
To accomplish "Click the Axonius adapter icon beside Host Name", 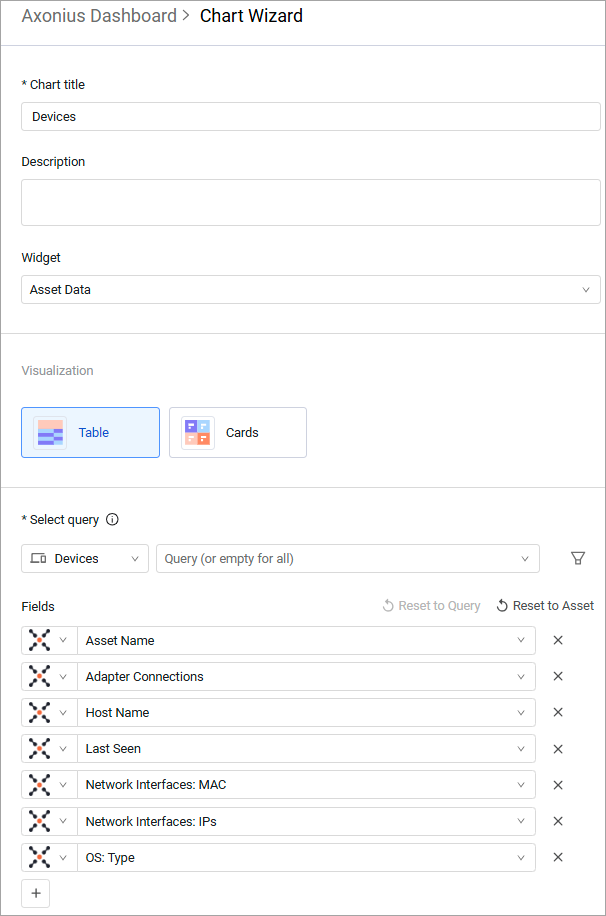I will coord(39,713).
